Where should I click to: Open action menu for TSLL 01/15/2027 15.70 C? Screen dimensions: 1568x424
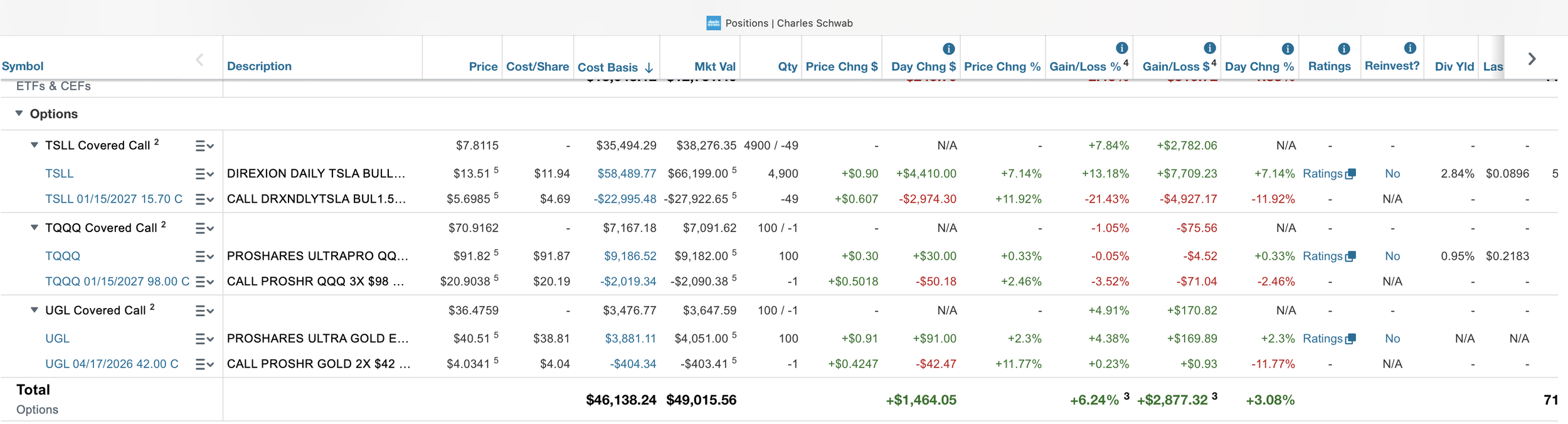[204, 199]
